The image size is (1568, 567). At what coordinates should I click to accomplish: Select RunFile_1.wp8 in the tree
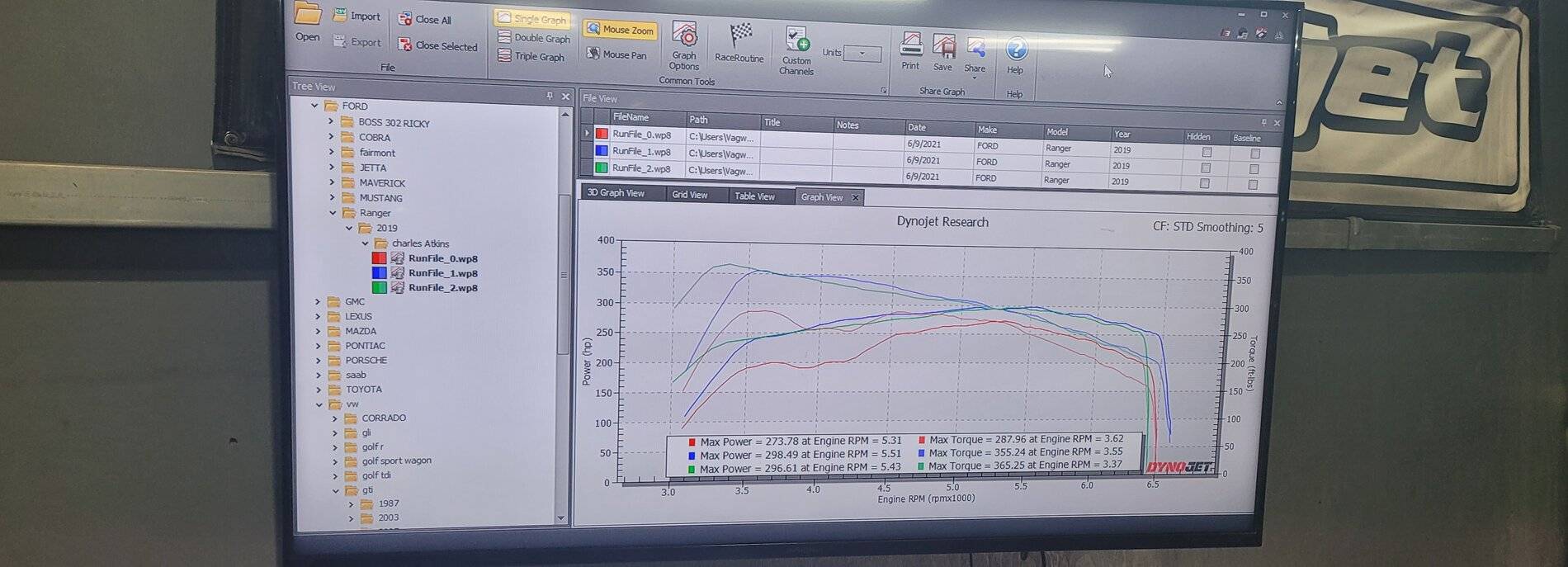442,273
